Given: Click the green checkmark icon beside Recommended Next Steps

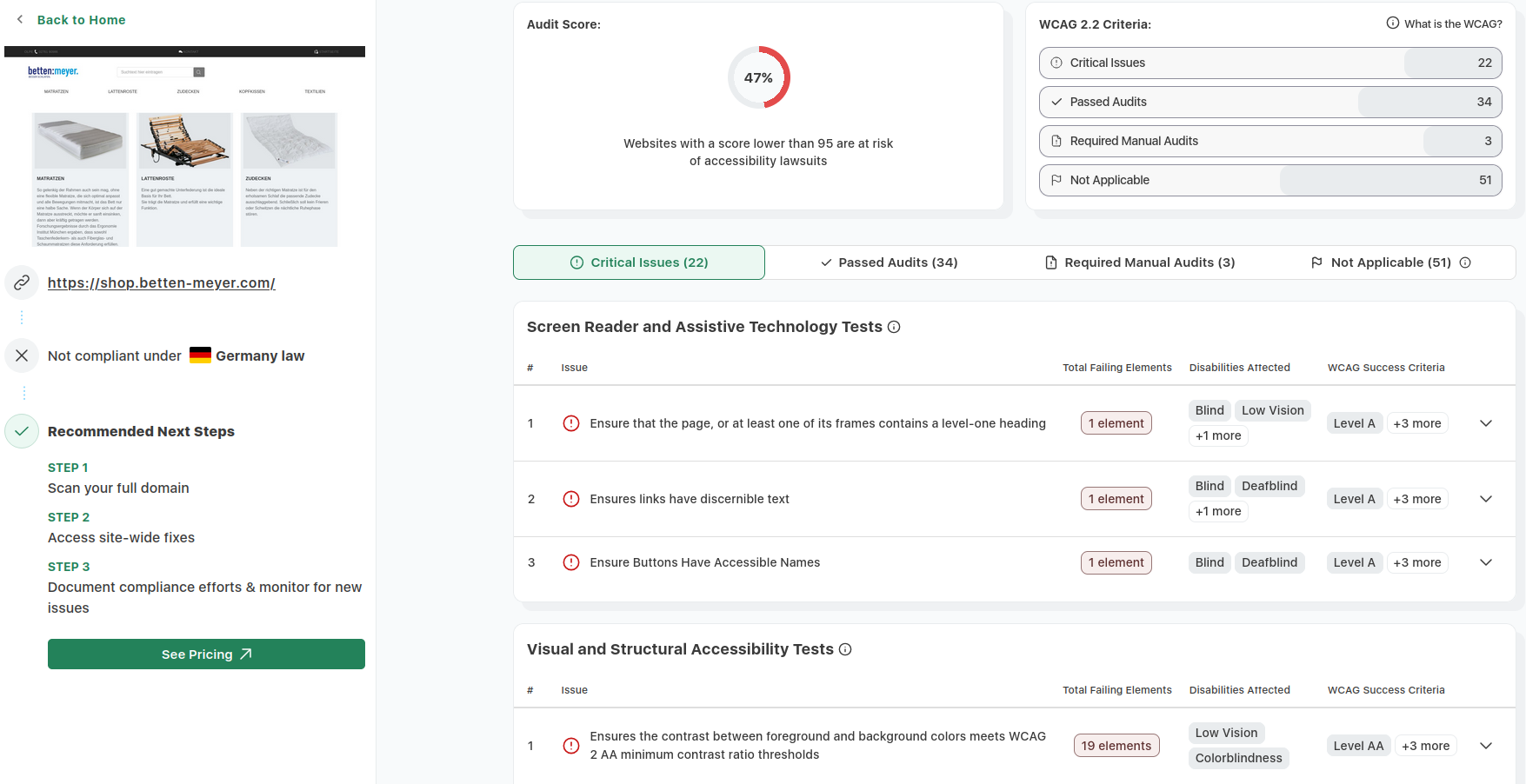Looking at the screenshot, I should point(22,431).
